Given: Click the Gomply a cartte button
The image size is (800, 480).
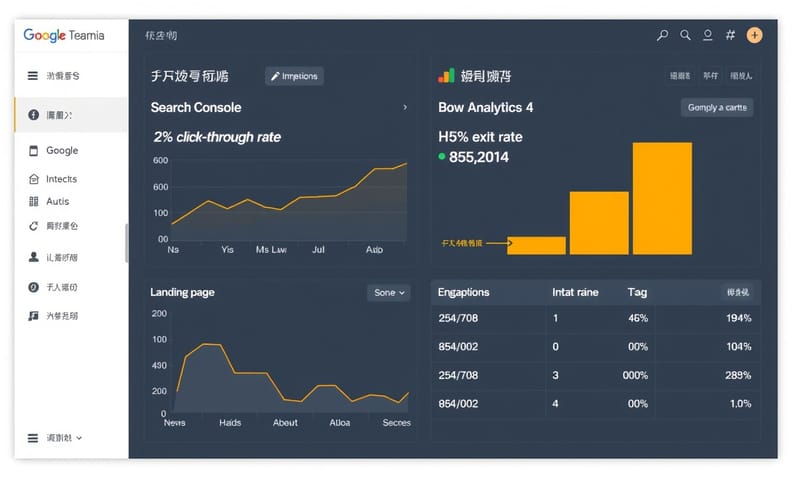Looking at the screenshot, I should (717, 108).
